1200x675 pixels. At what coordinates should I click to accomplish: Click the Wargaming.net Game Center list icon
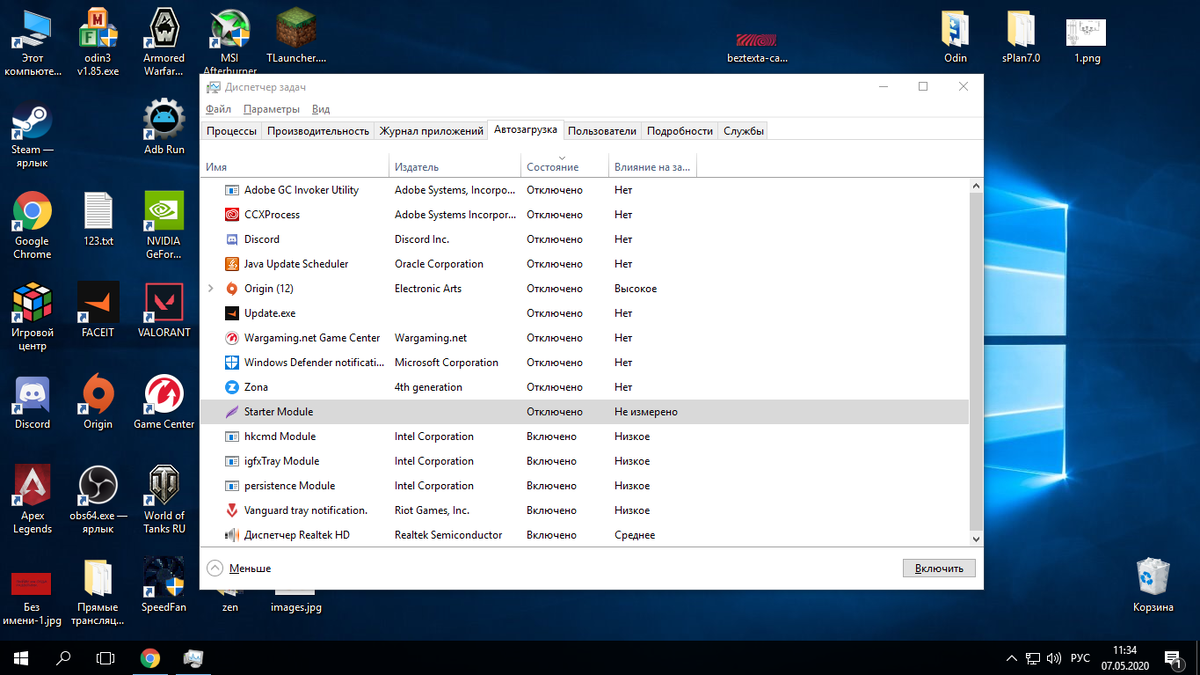point(232,338)
